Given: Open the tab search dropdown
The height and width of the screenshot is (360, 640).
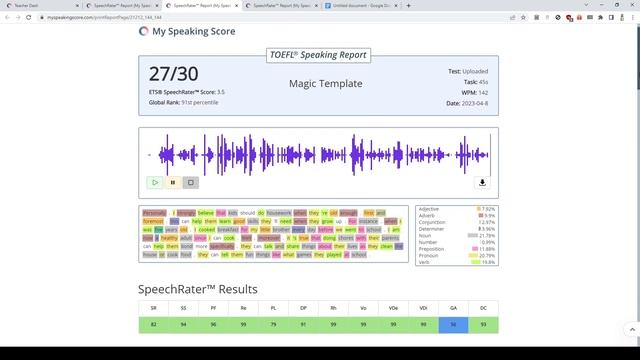Looking at the screenshot, I should point(586,5).
